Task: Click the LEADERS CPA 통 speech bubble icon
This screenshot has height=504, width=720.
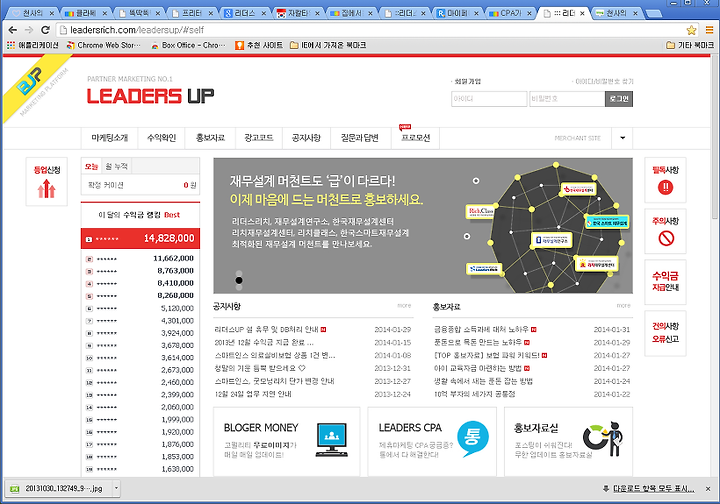Action: click(x=473, y=438)
